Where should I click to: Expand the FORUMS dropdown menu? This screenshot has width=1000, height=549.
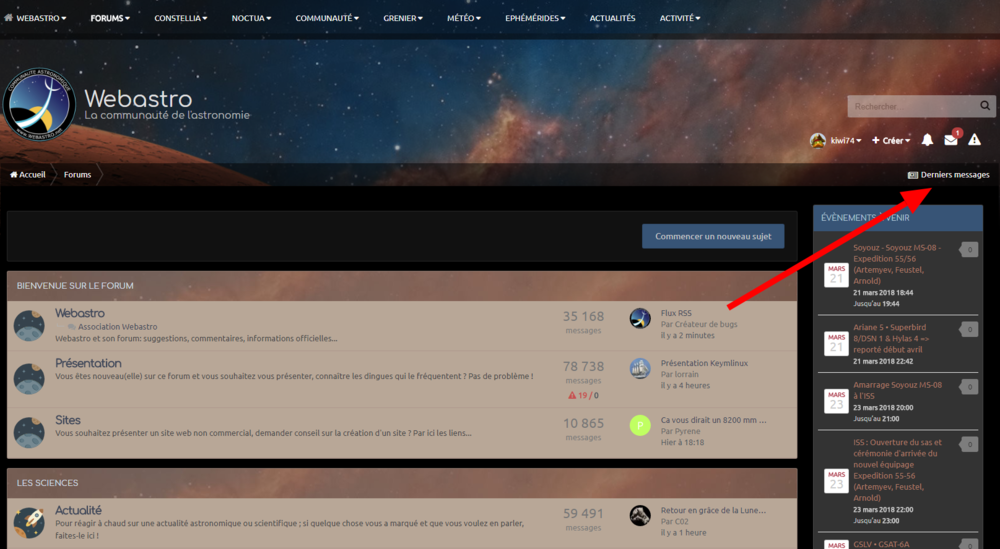pos(110,18)
